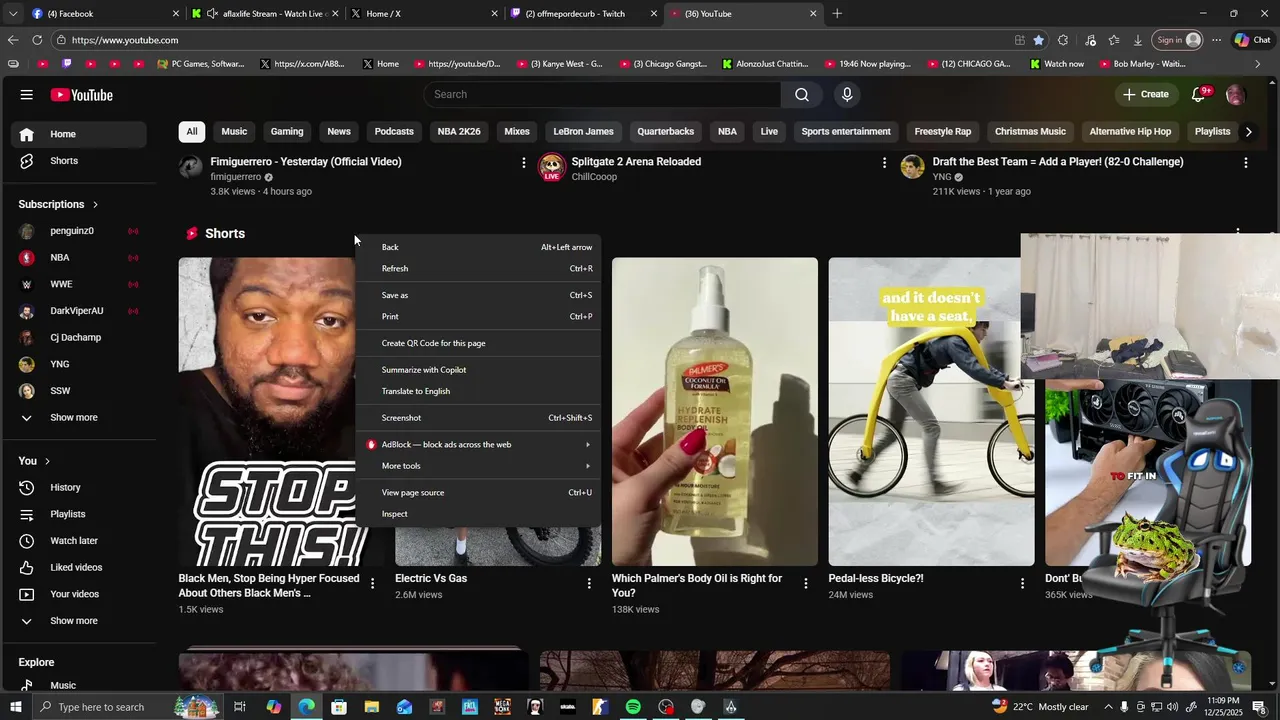Open the YouTube hamburger guide menu
The image size is (1280, 720).
click(26, 95)
